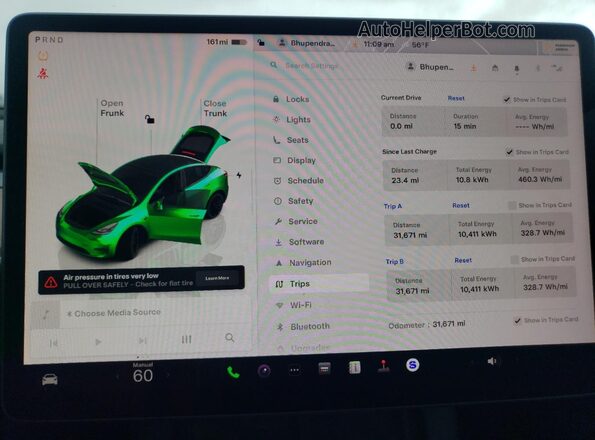Open the Display settings menu
595x440 pixels.
tap(294, 160)
